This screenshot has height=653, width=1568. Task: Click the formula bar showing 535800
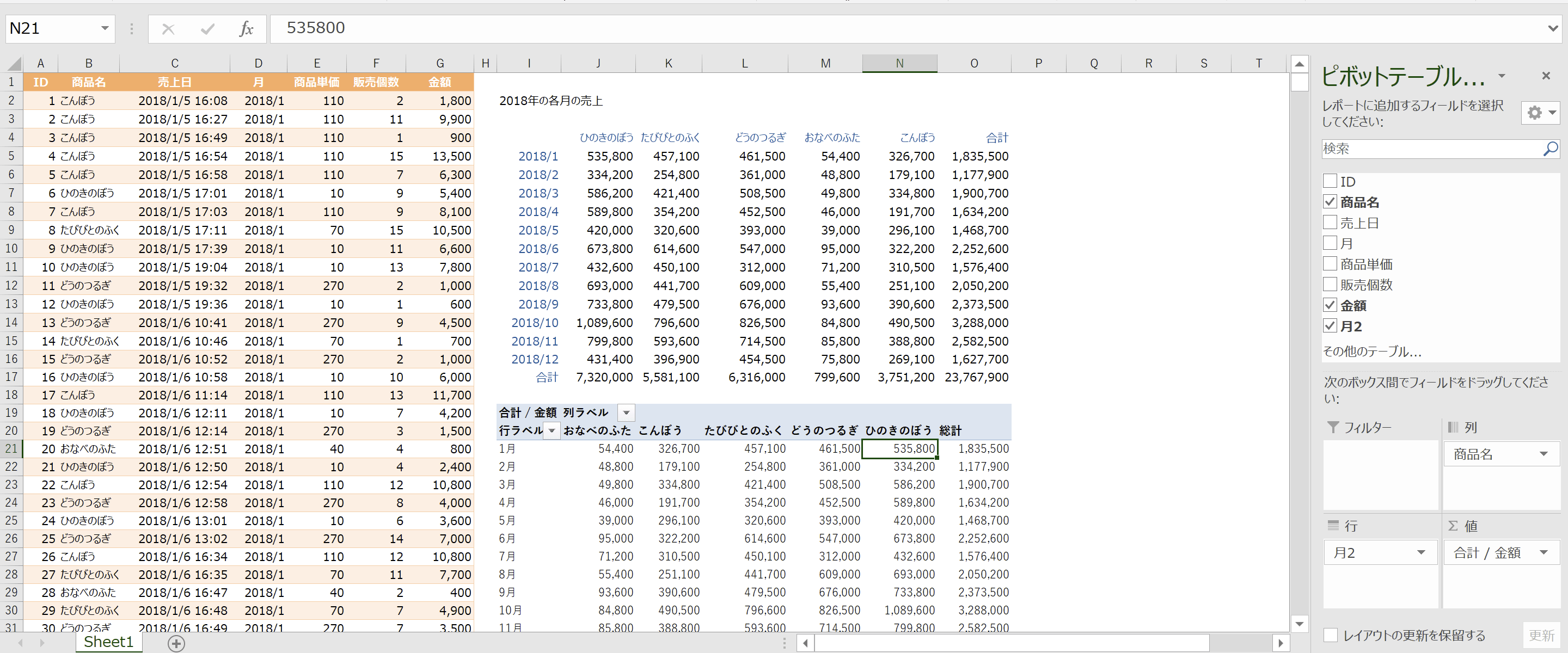tap(907, 28)
